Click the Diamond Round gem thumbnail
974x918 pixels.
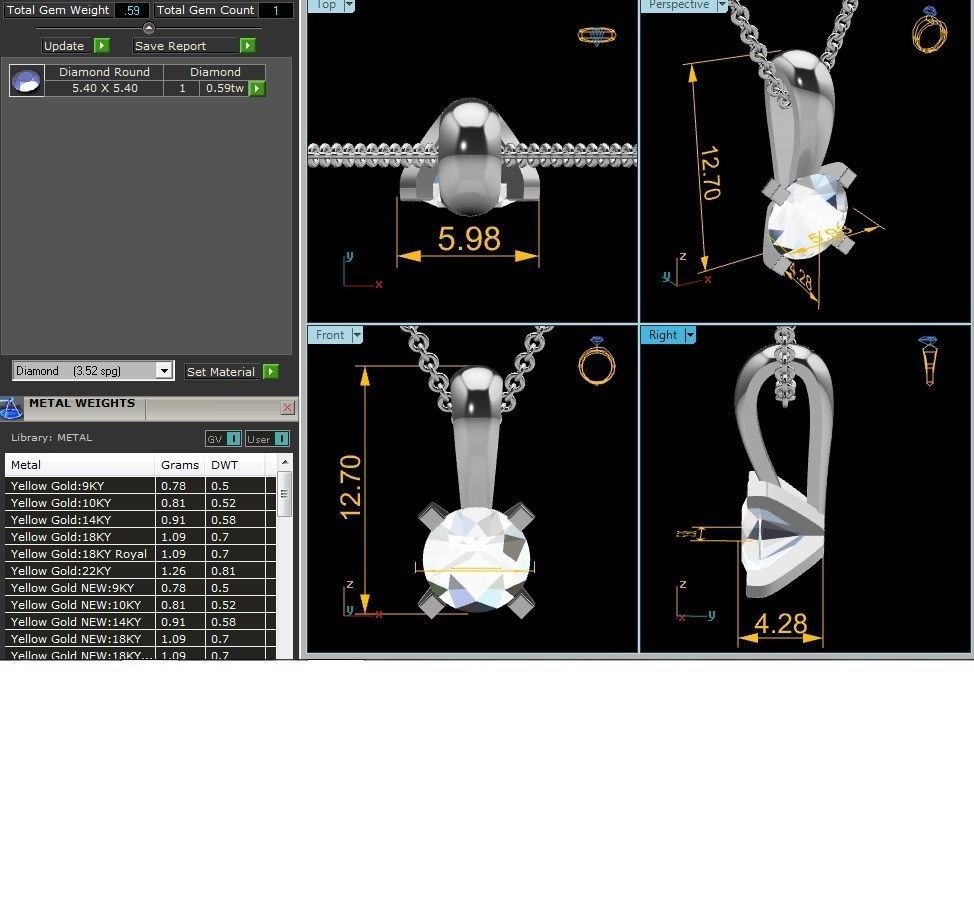point(27,81)
